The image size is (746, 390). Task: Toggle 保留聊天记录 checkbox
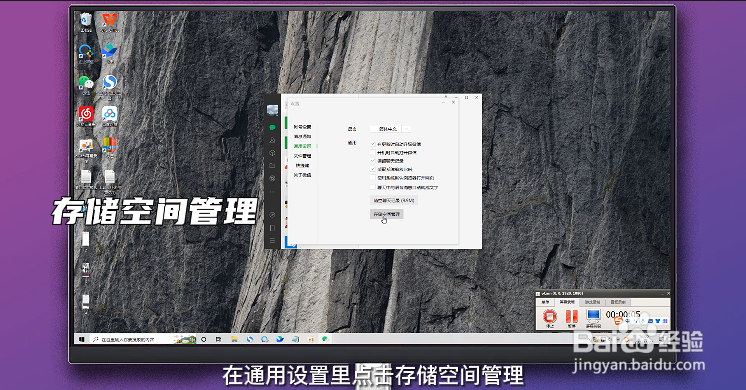(x=373, y=161)
